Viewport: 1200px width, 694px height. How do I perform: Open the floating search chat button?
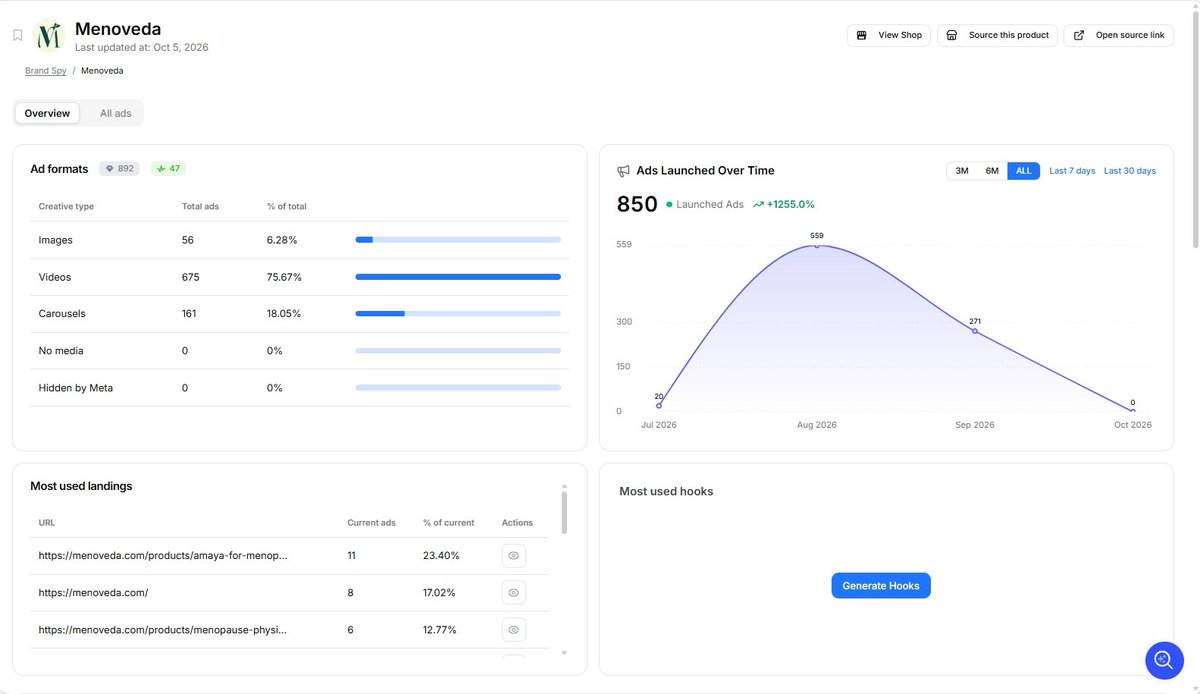coord(1164,660)
